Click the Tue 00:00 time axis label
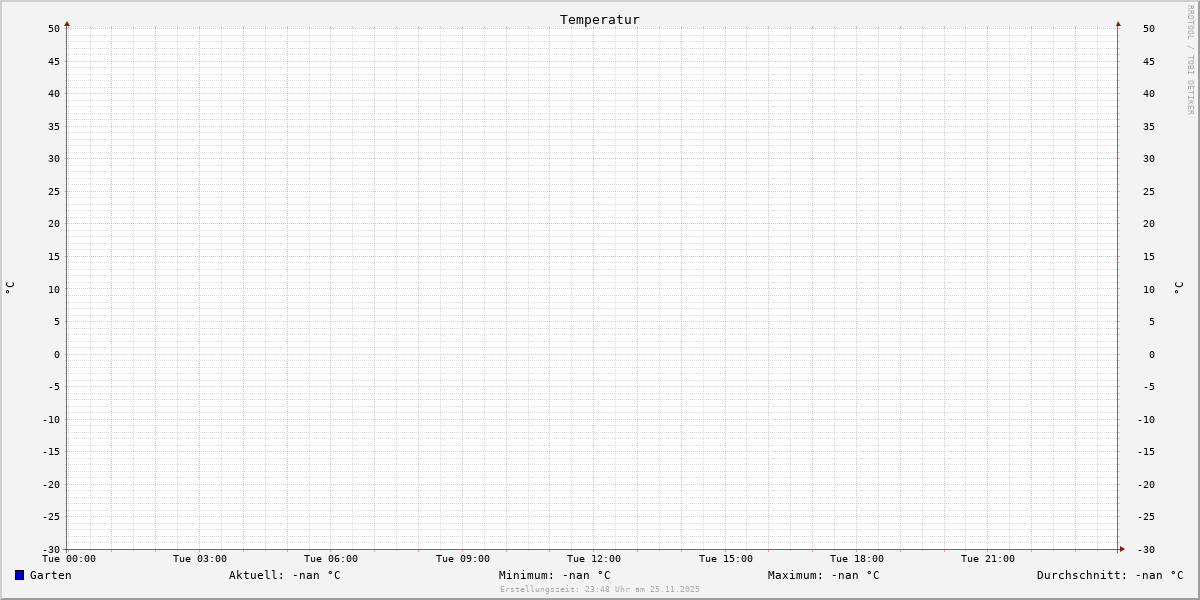This screenshot has height=600, width=1200. [68, 559]
